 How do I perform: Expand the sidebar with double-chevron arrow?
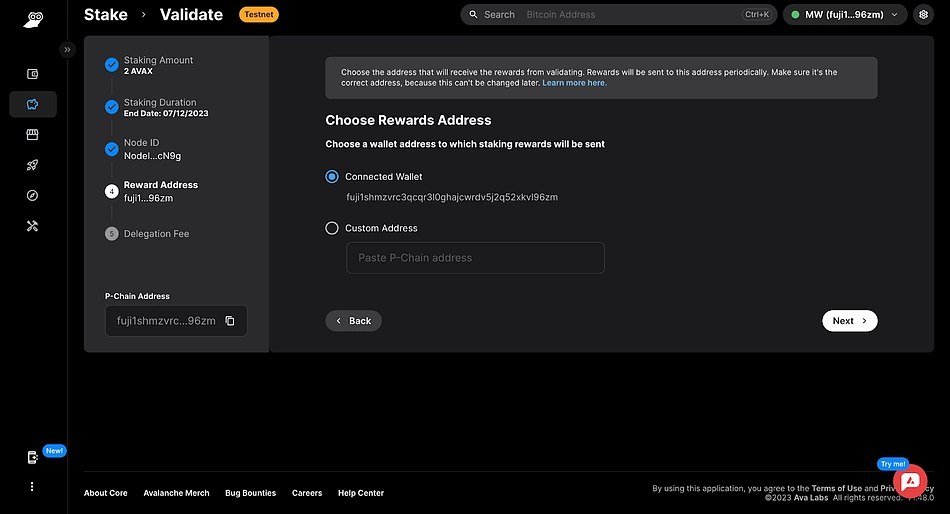tap(67, 49)
